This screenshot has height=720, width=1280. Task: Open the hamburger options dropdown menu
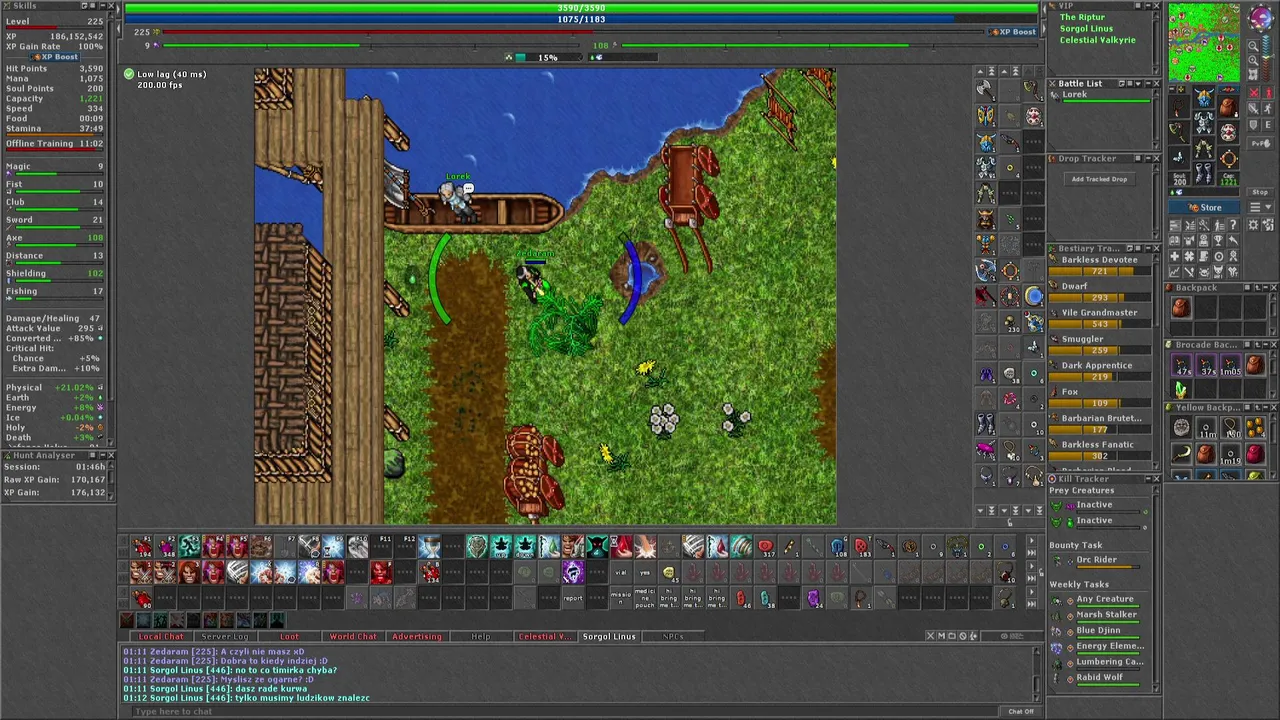[1260, 207]
